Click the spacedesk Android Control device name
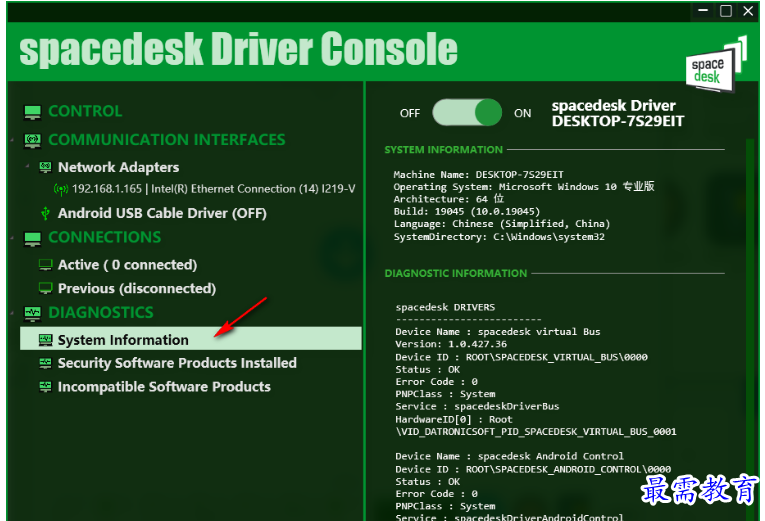Image resolution: width=765 pixels, height=521 pixels. 550,456
